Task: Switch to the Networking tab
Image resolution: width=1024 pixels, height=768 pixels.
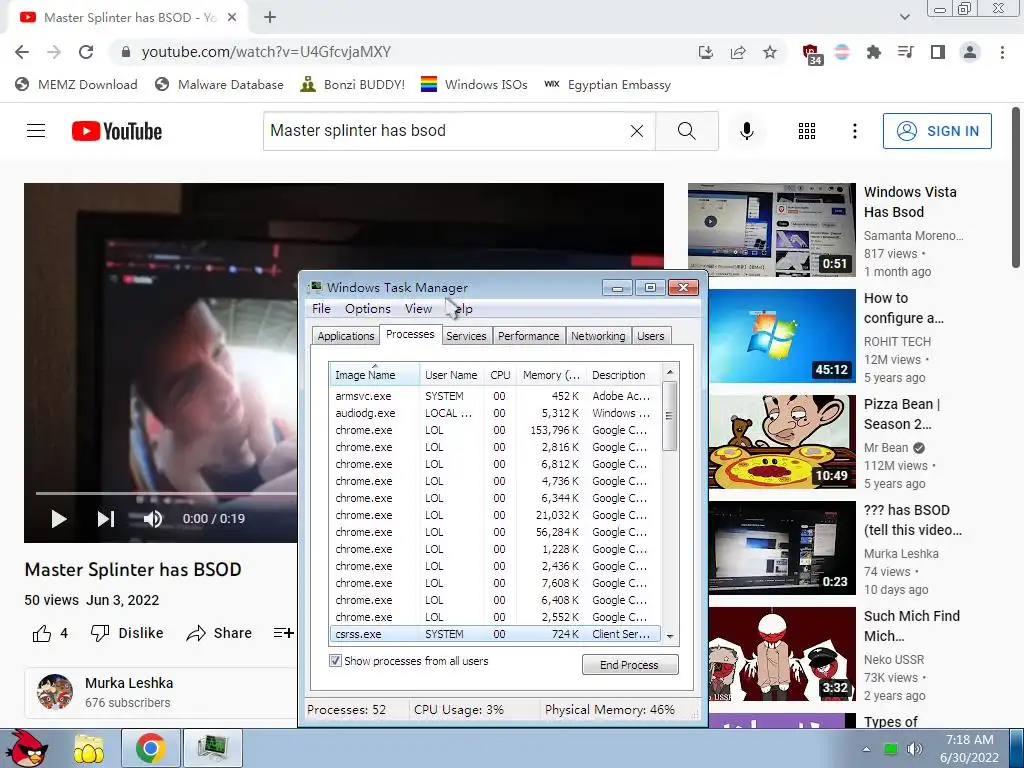Action: tap(598, 336)
